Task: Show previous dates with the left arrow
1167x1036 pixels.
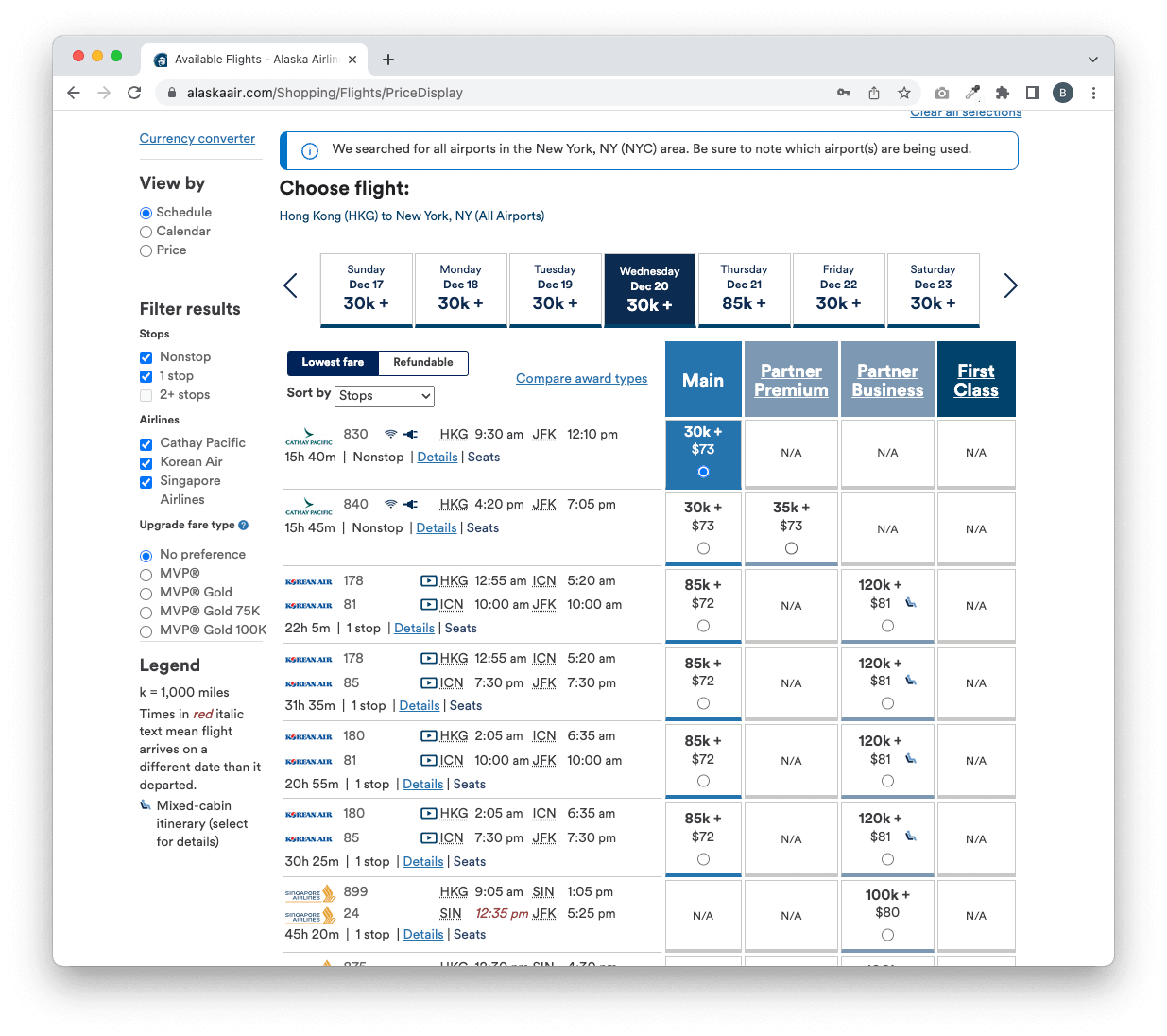Action: coord(291,285)
